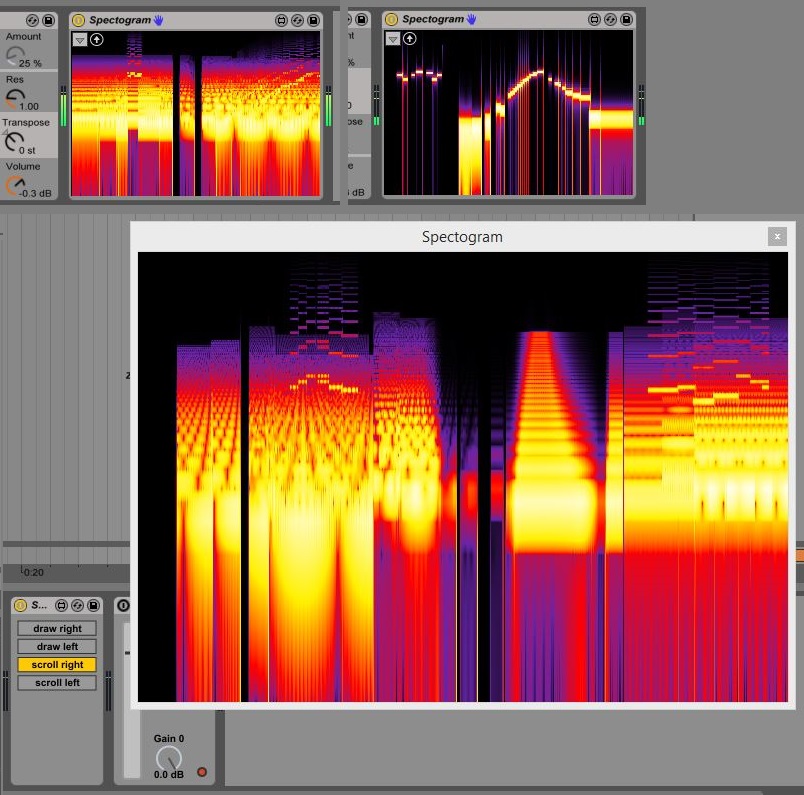The image size is (804, 795).
Task: Toggle the bottom-left device activator button
Action: click(20, 606)
